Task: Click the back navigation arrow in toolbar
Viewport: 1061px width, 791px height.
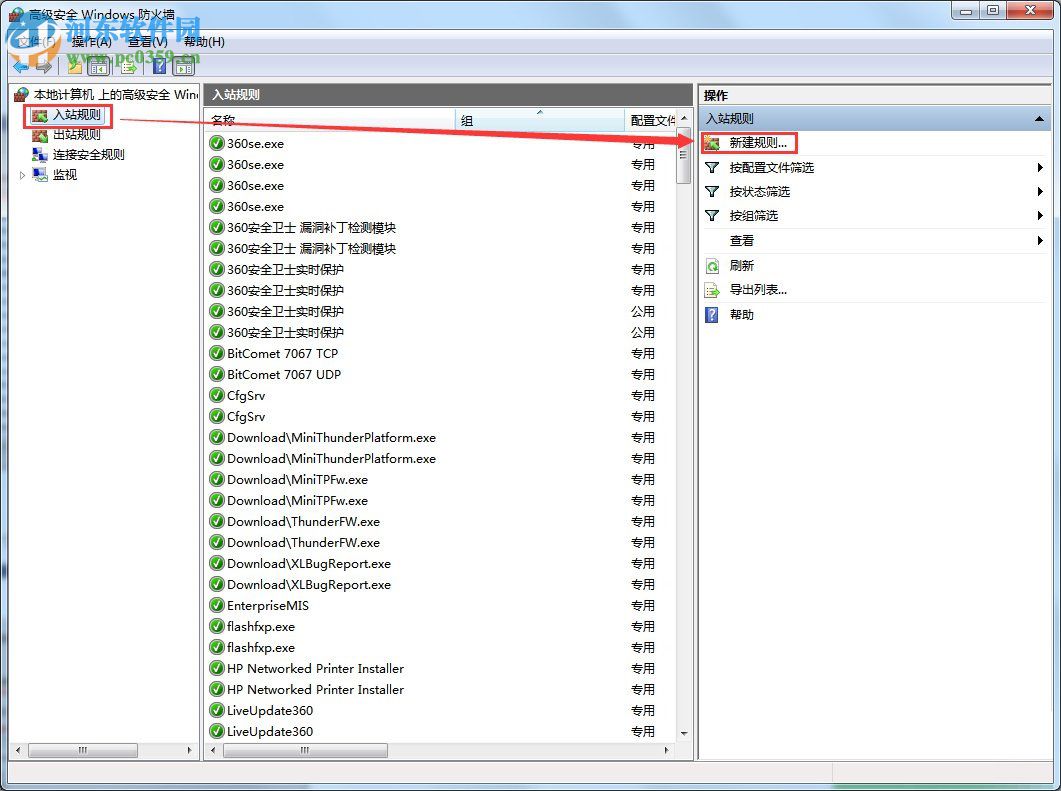Action: pyautogui.click(x=19, y=66)
